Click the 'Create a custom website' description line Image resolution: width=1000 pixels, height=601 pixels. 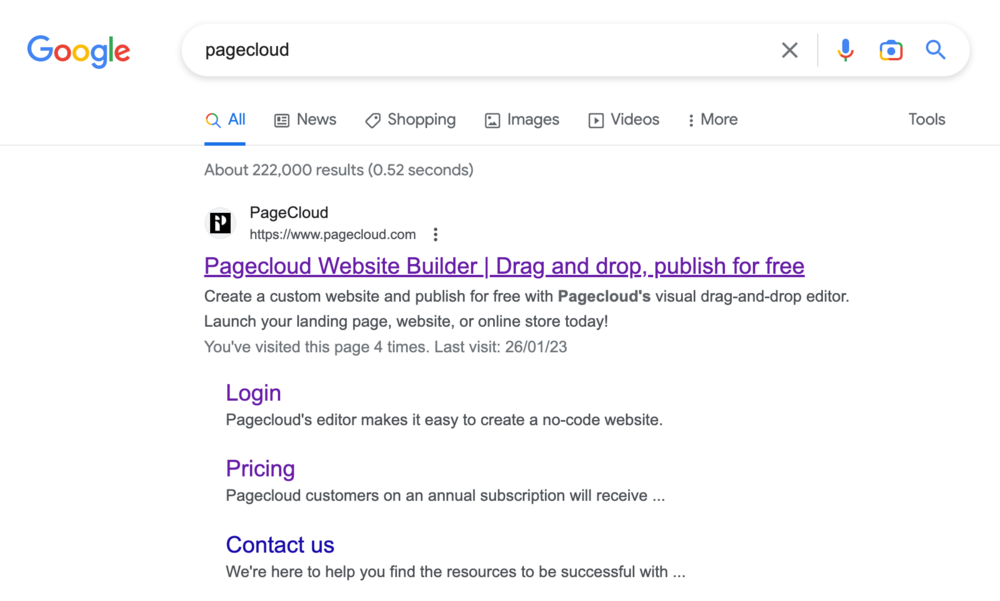coord(527,297)
